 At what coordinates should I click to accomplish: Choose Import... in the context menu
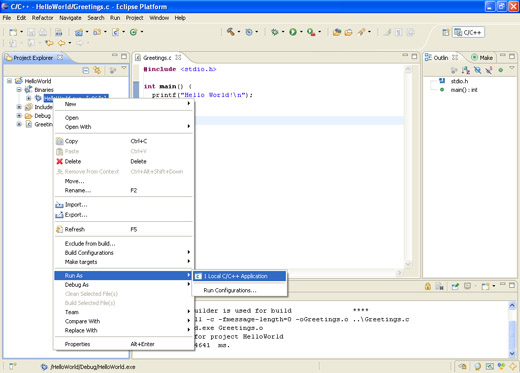tap(123, 205)
